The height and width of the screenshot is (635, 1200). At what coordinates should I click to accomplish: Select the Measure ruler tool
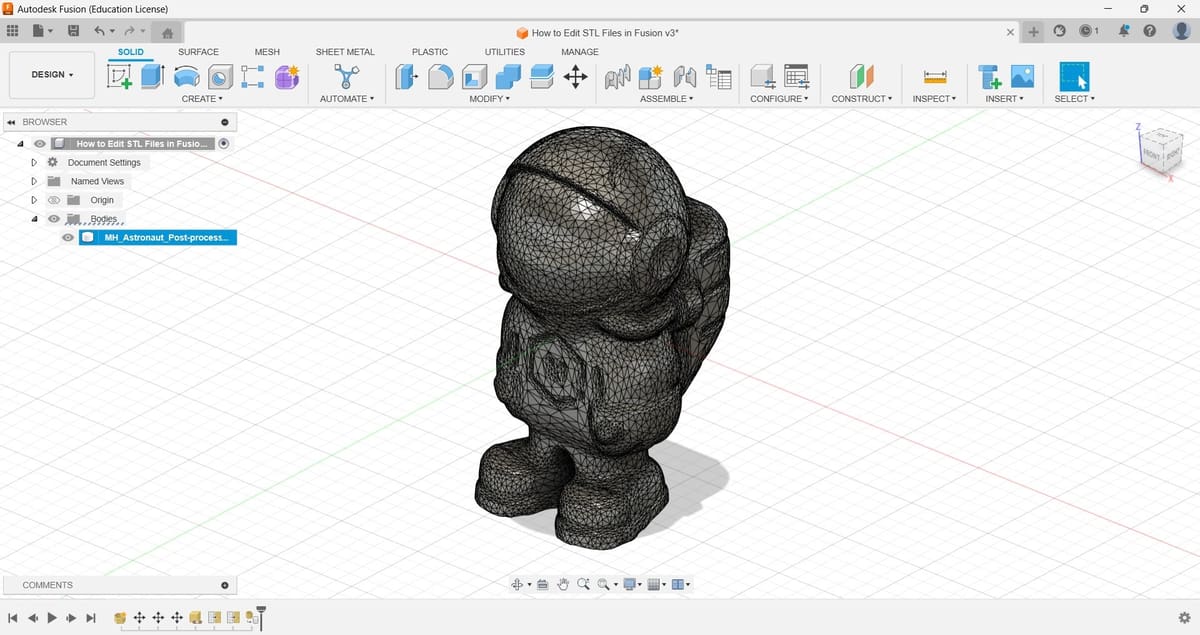coord(935,76)
